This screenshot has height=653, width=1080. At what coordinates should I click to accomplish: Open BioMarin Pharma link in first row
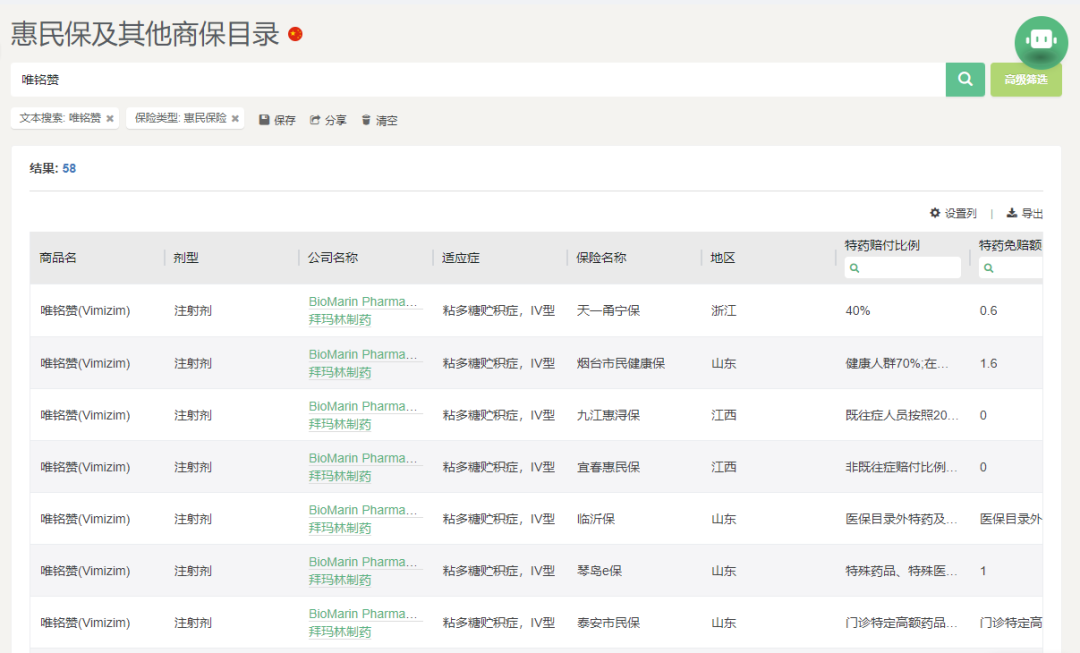click(x=364, y=302)
